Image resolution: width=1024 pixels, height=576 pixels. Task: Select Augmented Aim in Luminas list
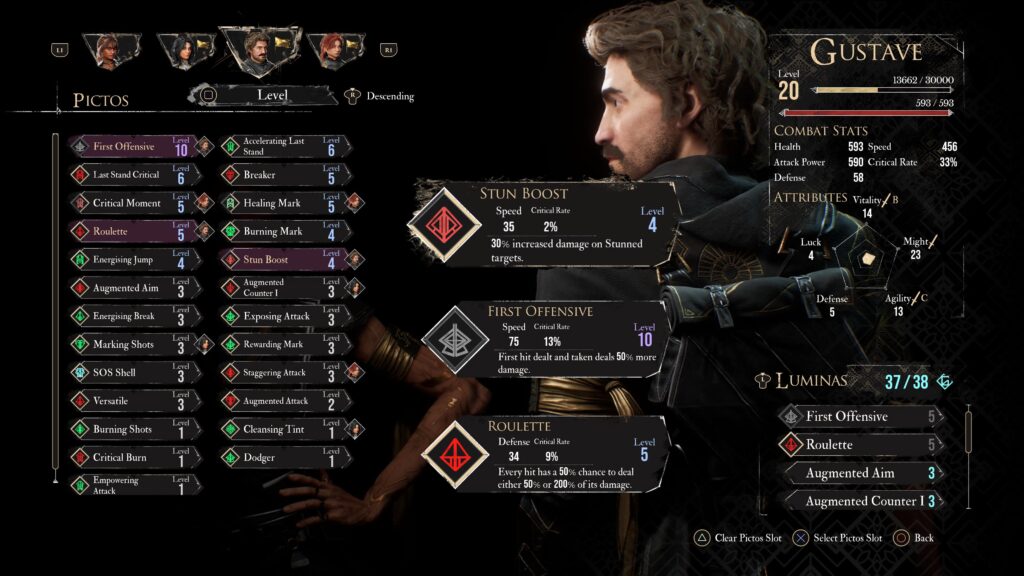(x=863, y=473)
